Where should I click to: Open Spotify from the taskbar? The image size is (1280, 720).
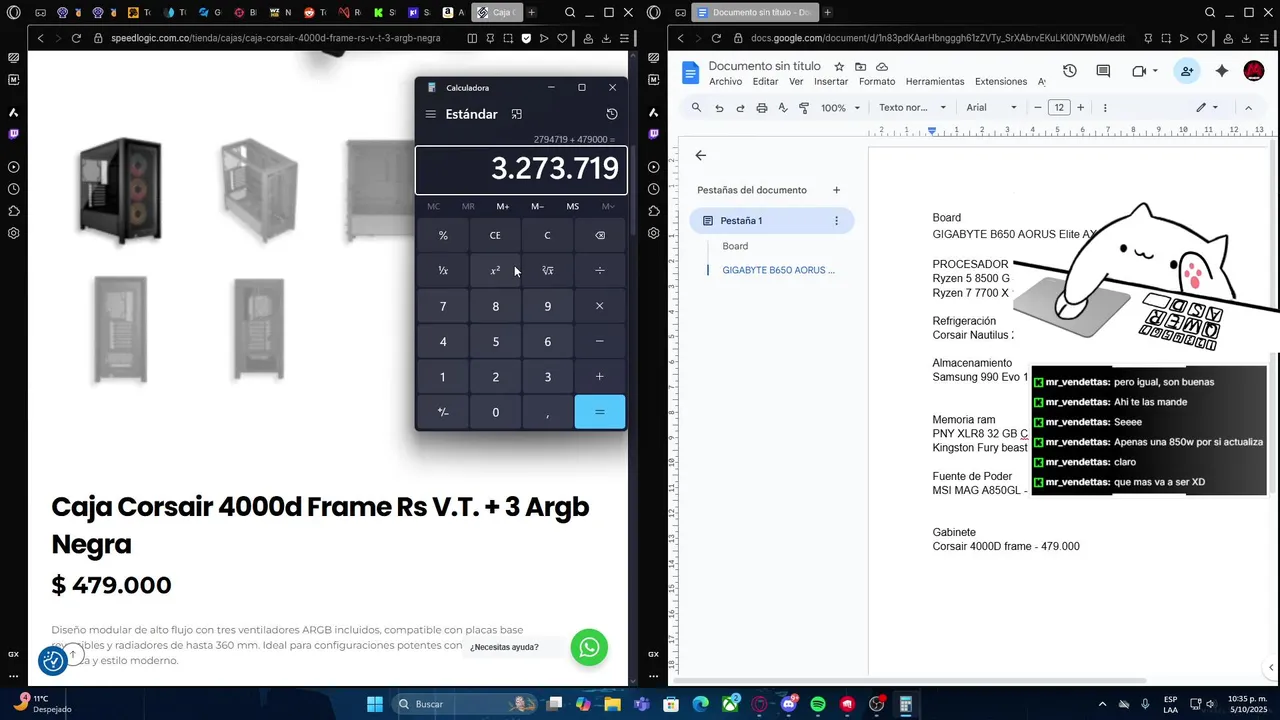point(818,704)
